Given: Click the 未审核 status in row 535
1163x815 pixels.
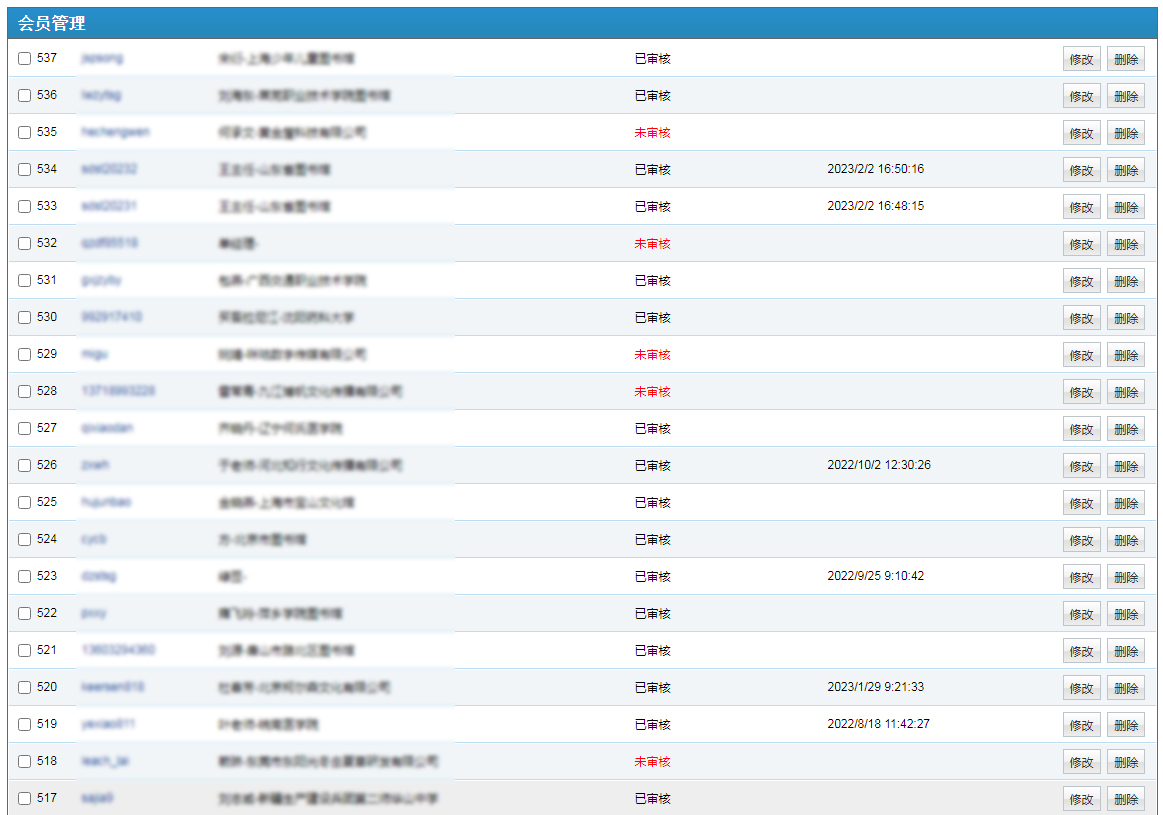Looking at the screenshot, I should point(652,133).
